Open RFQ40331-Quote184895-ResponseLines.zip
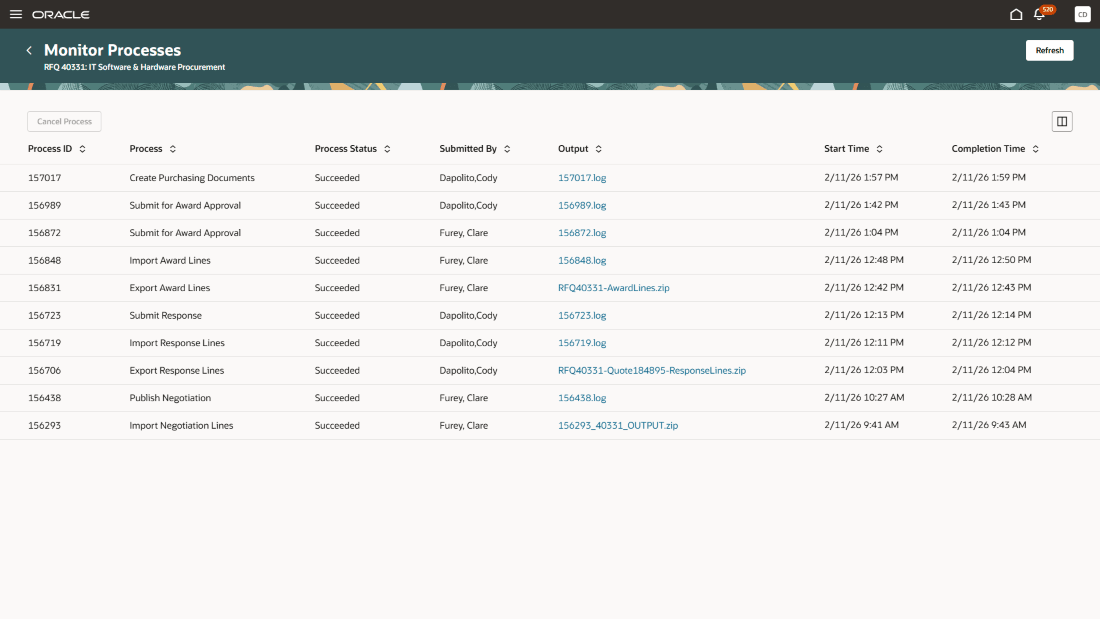Viewport: 1100px width, 619px height. click(651, 369)
